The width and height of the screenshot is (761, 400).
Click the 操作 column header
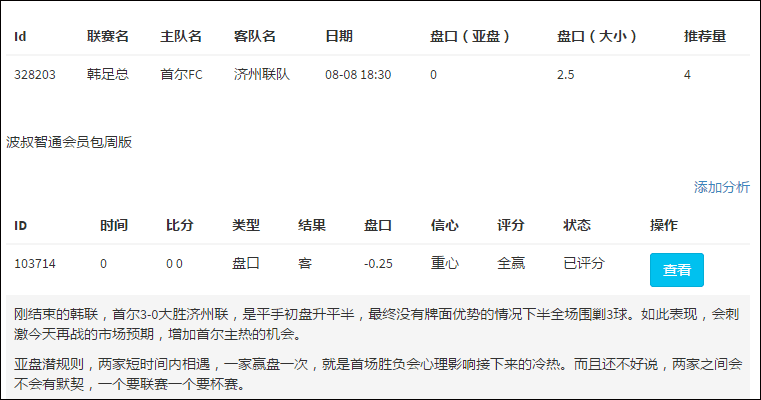pyautogui.click(x=664, y=225)
